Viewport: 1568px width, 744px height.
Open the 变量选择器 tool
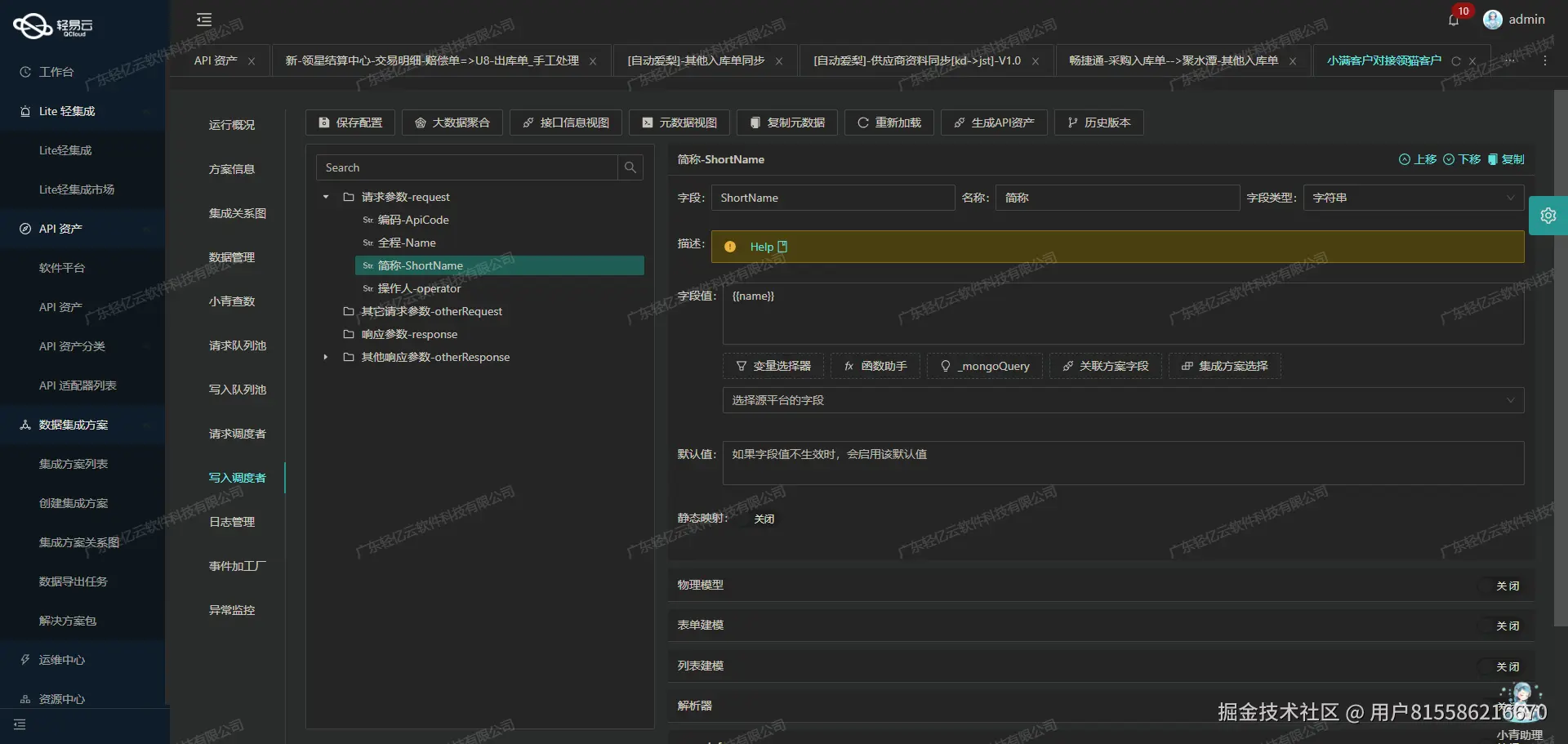[773, 366]
